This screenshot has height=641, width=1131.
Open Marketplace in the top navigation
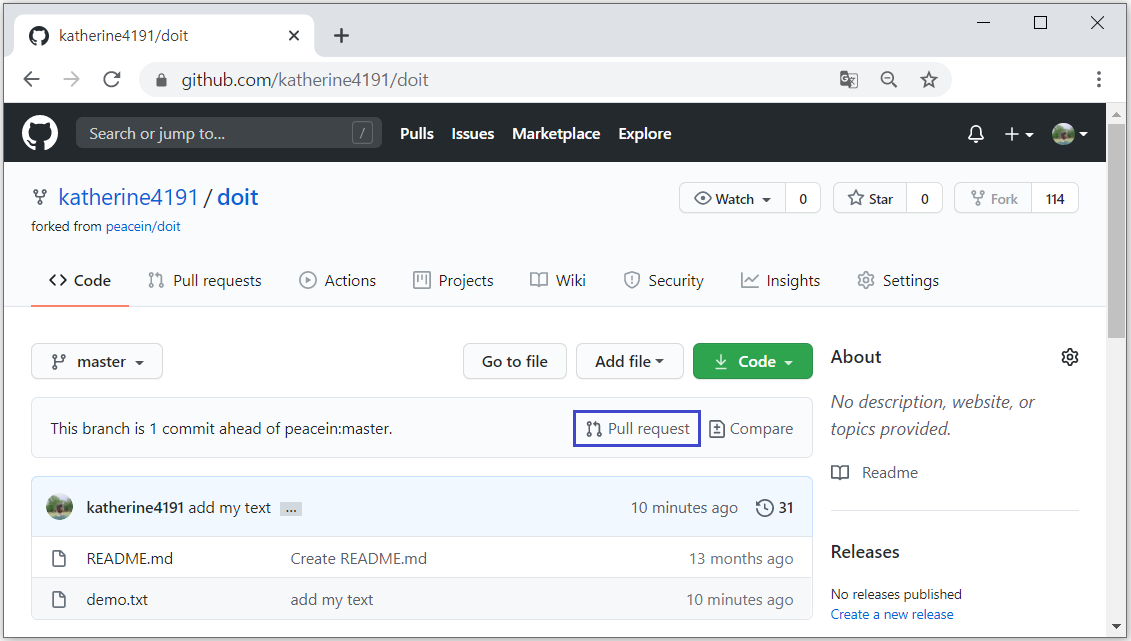pos(556,133)
